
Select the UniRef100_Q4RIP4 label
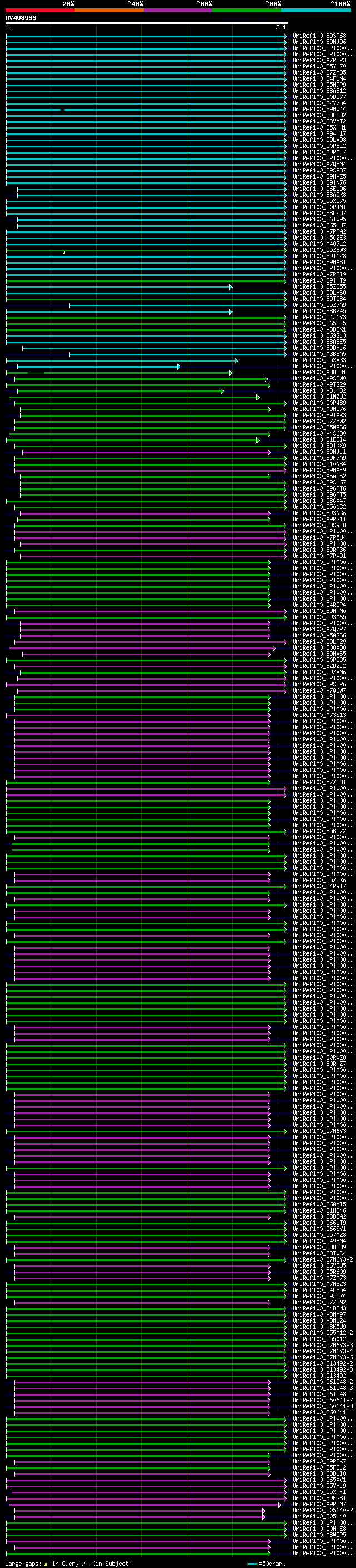(x=319, y=605)
